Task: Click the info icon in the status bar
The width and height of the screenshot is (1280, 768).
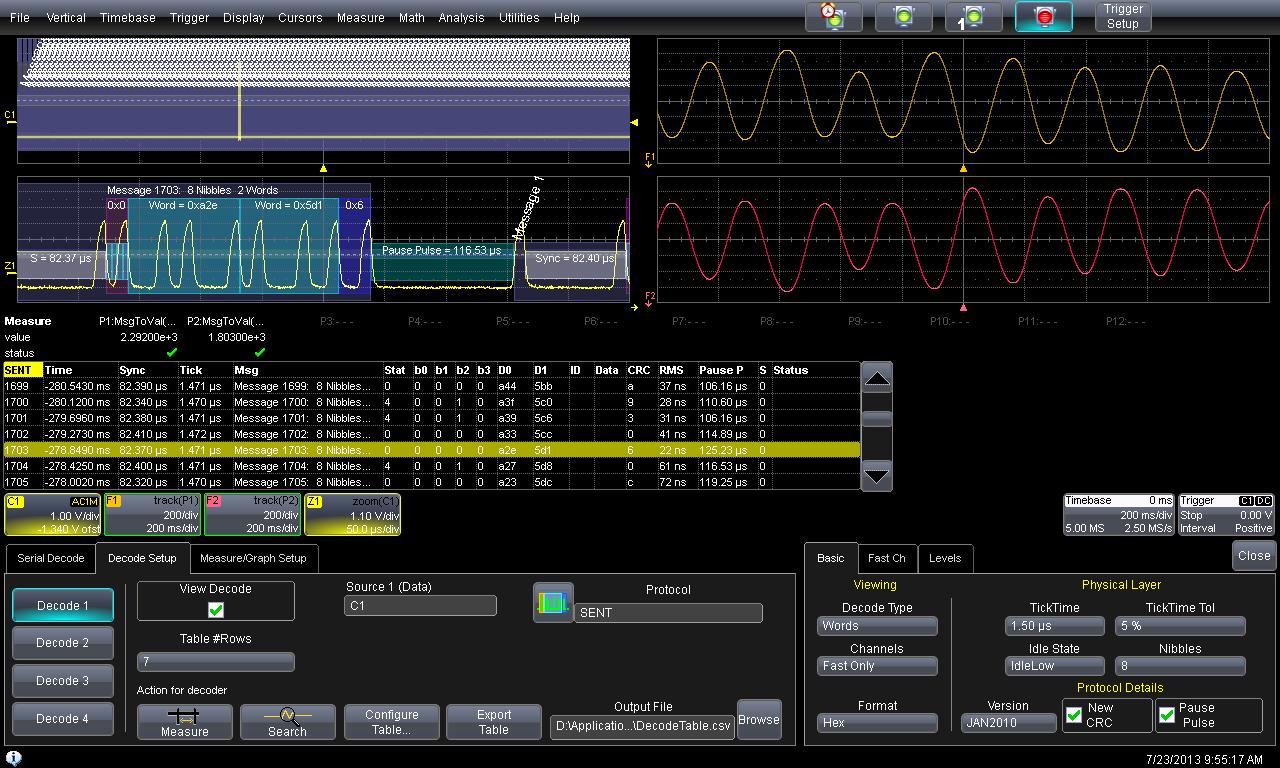Action: tap(14, 759)
